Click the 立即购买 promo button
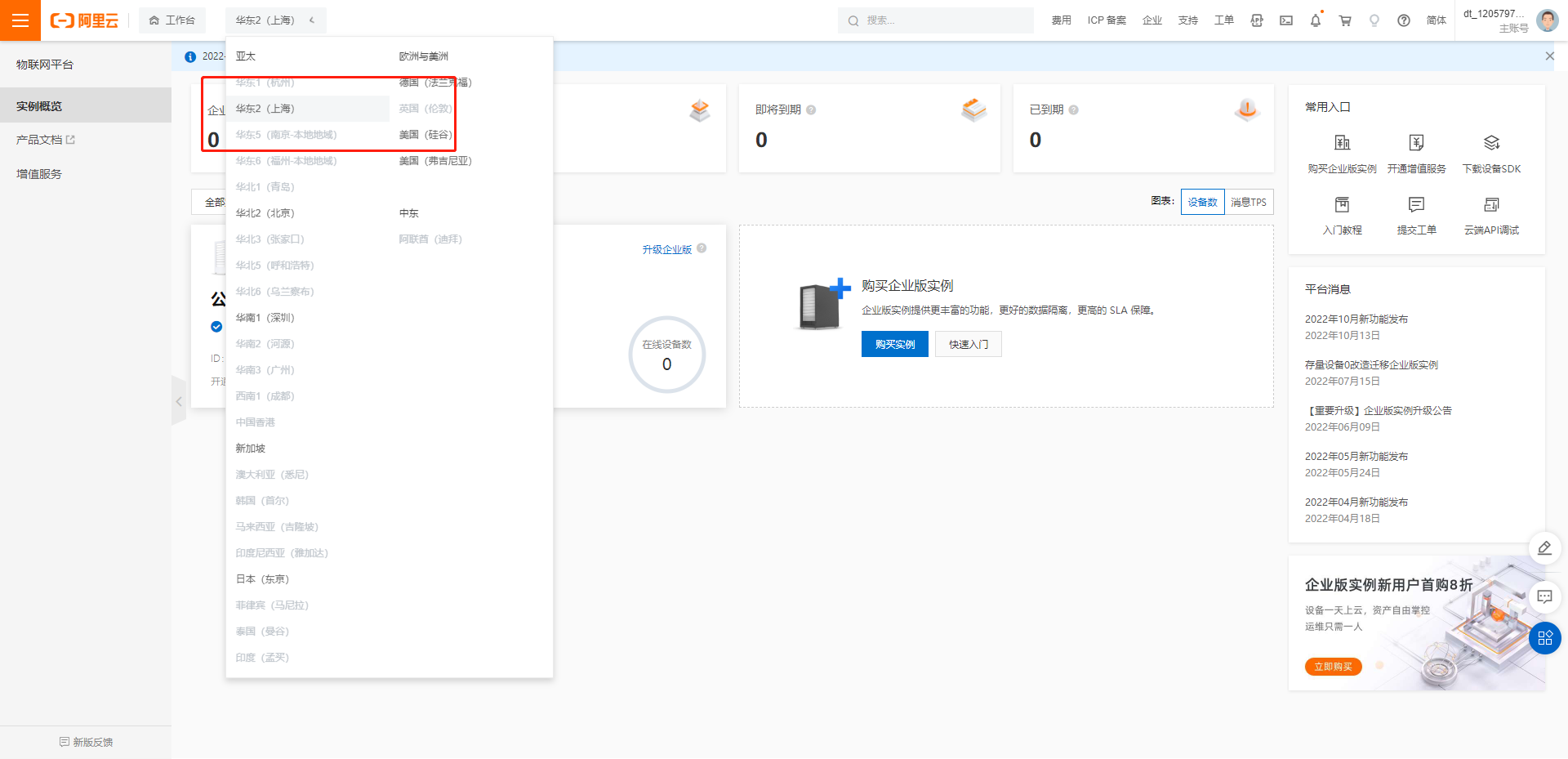This screenshot has width=1568, height=759. [x=1334, y=667]
